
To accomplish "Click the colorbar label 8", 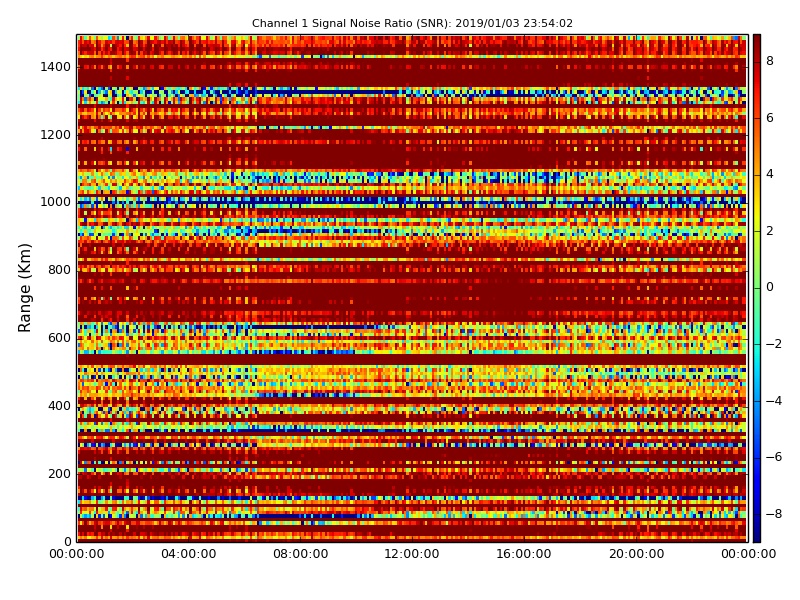I will [770, 61].
